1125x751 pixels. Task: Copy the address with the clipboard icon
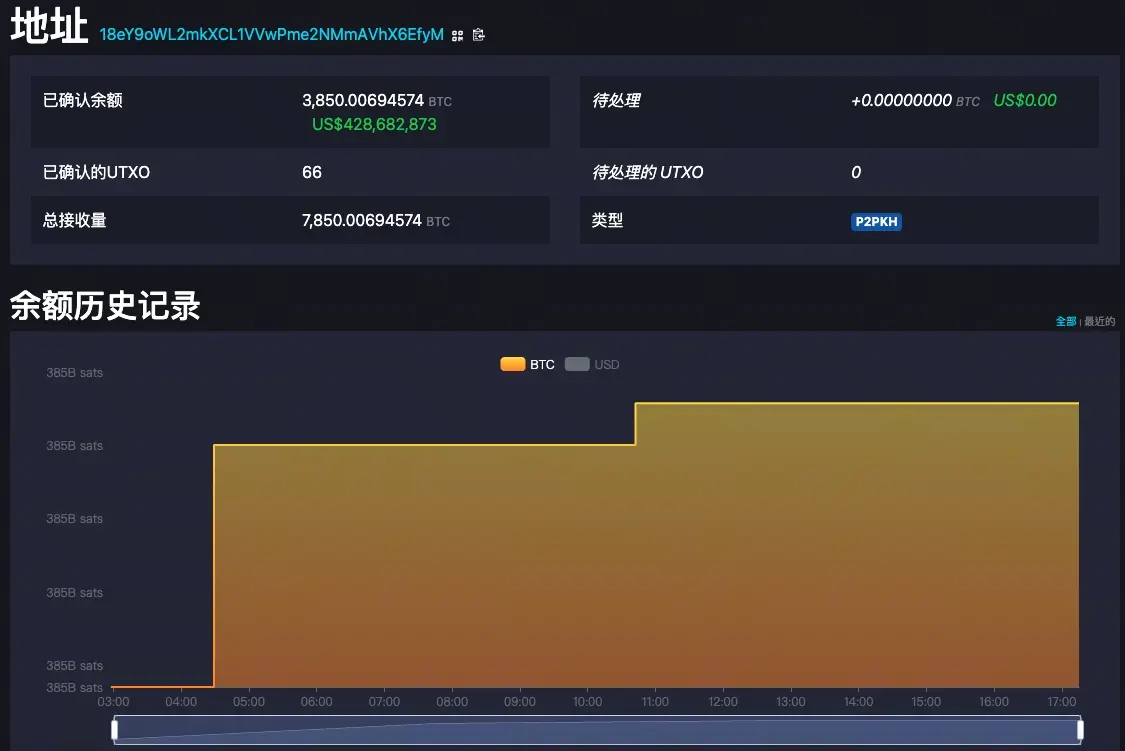[x=479, y=35]
